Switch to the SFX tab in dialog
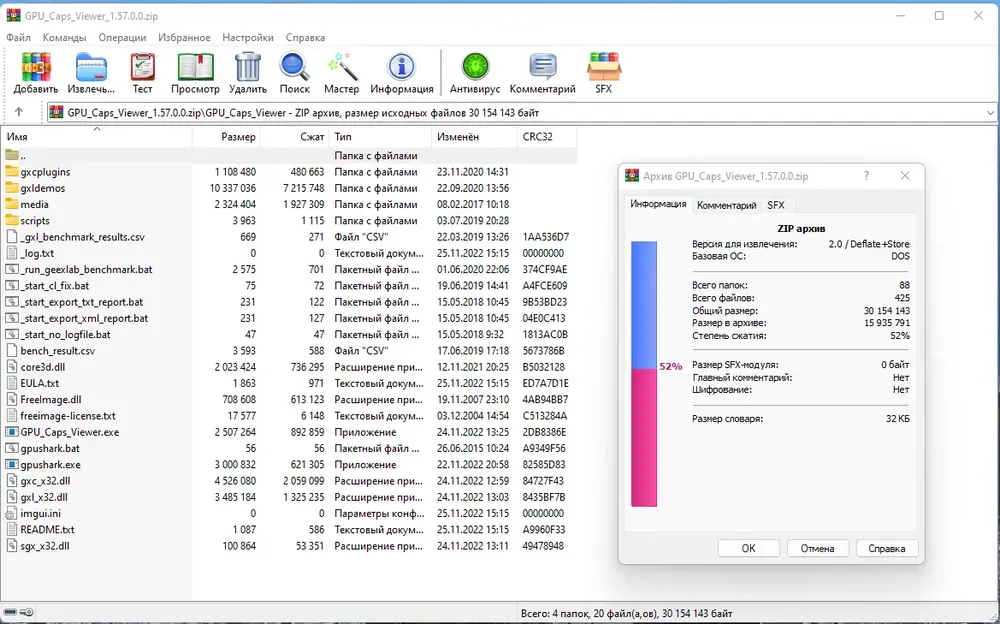Image resolution: width=1000 pixels, height=624 pixels. click(x=776, y=205)
